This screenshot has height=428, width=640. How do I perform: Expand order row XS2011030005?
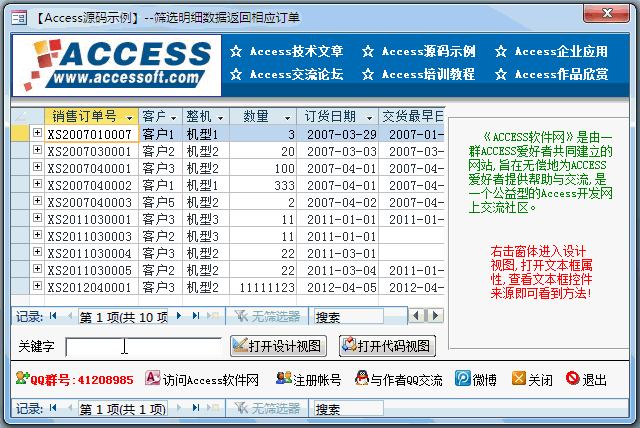click(37, 269)
